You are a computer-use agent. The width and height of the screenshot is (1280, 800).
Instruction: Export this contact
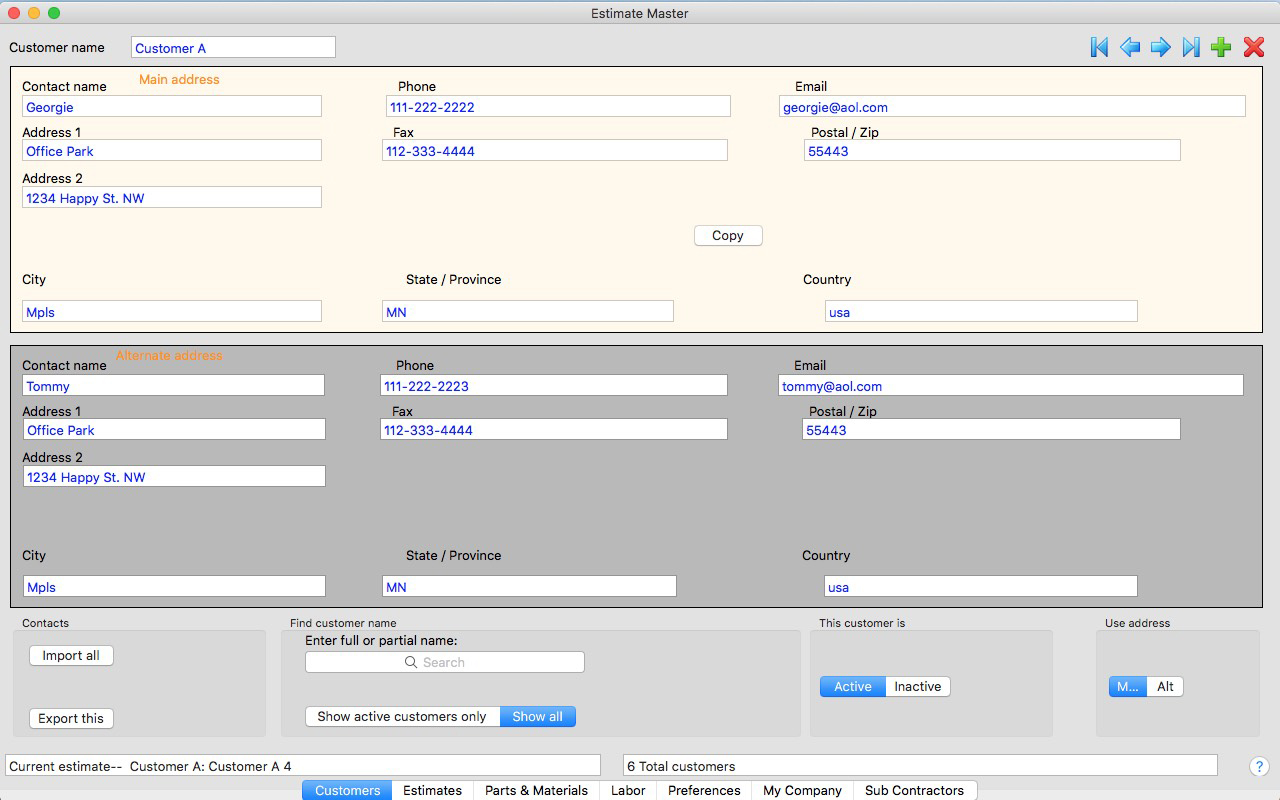[x=71, y=718]
